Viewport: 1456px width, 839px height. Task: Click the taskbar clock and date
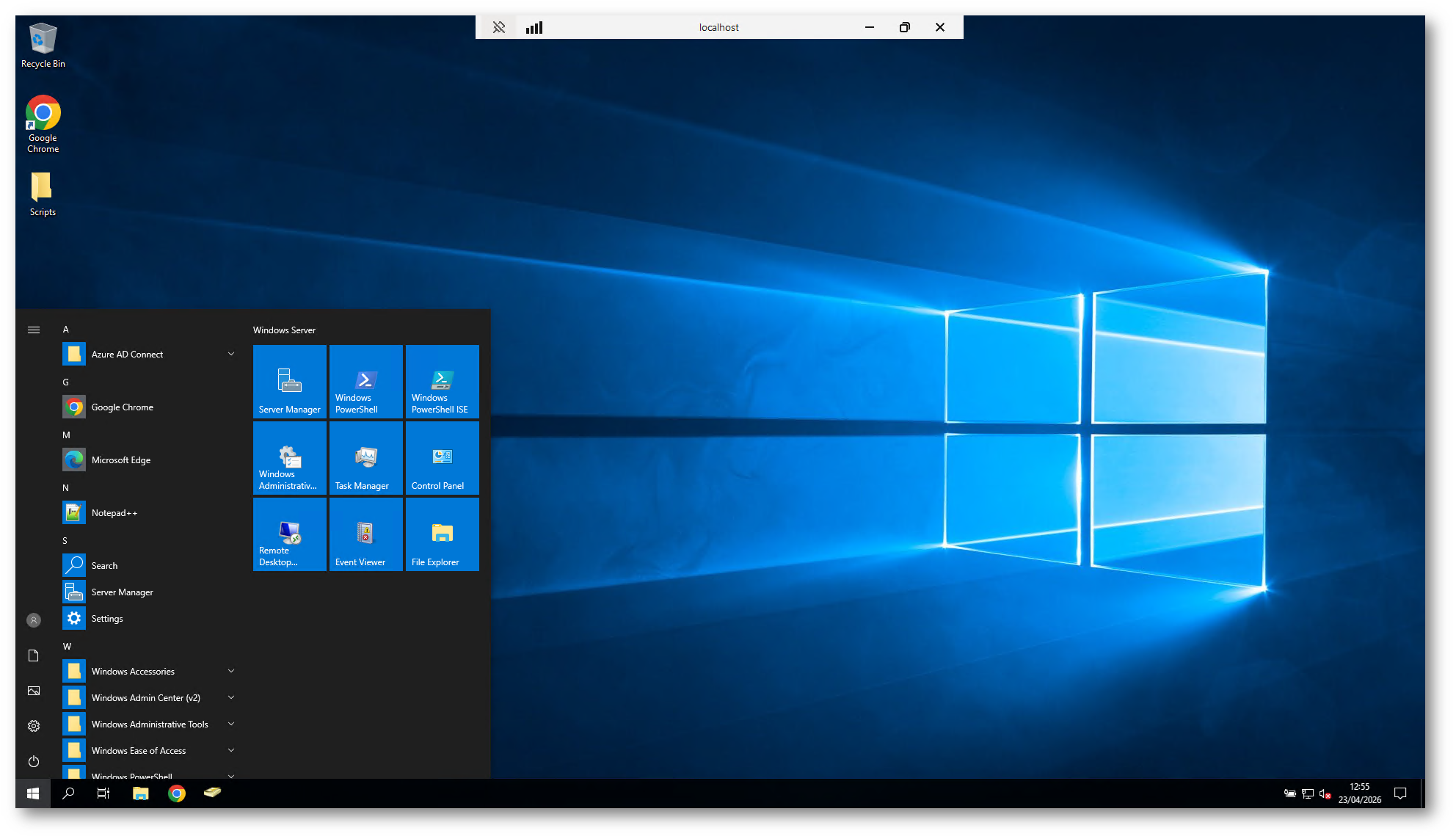coord(1359,793)
